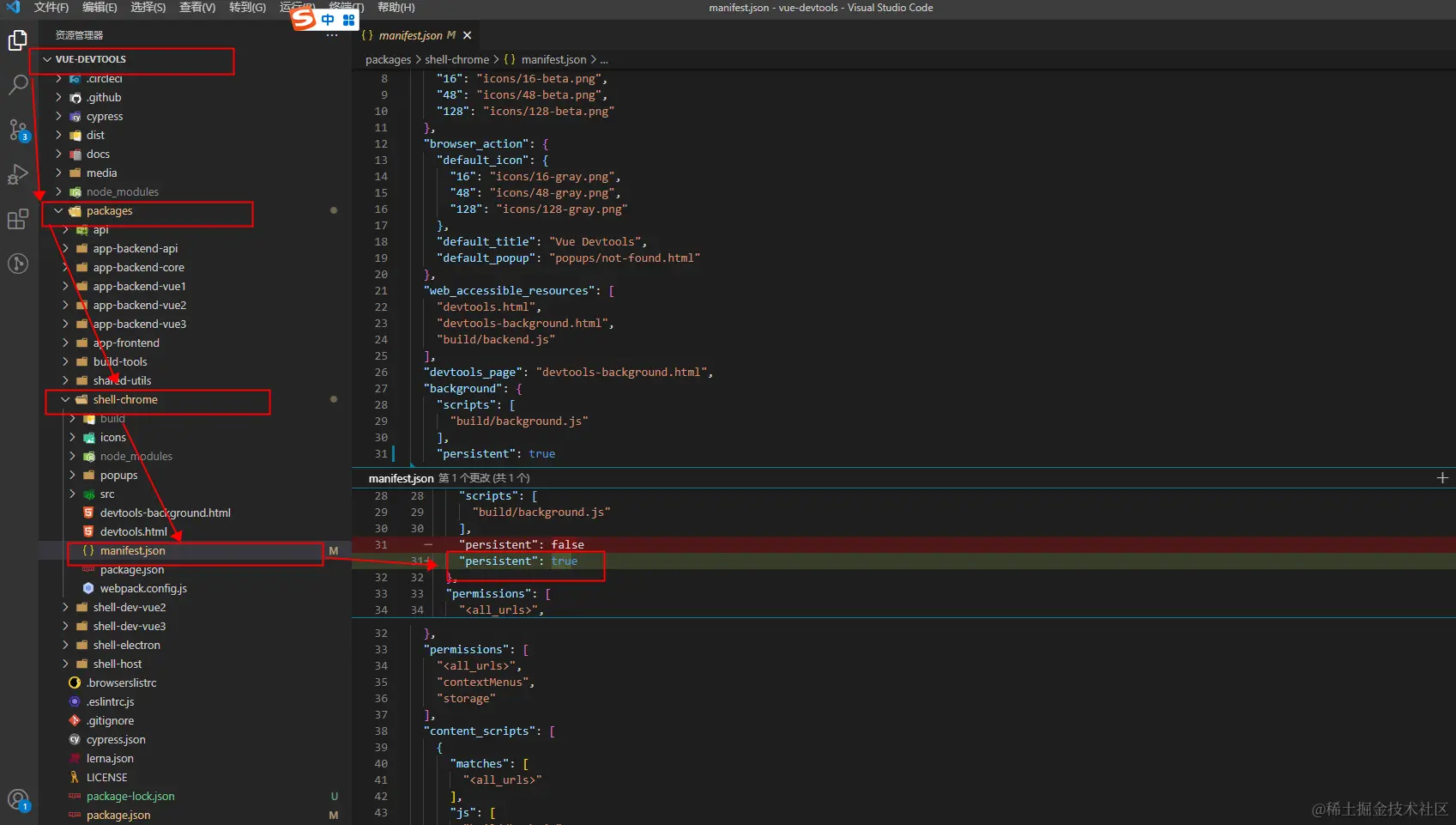Open the 选择(S) menu
Image resolution: width=1456 pixels, height=825 pixels.
click(148, 8)
